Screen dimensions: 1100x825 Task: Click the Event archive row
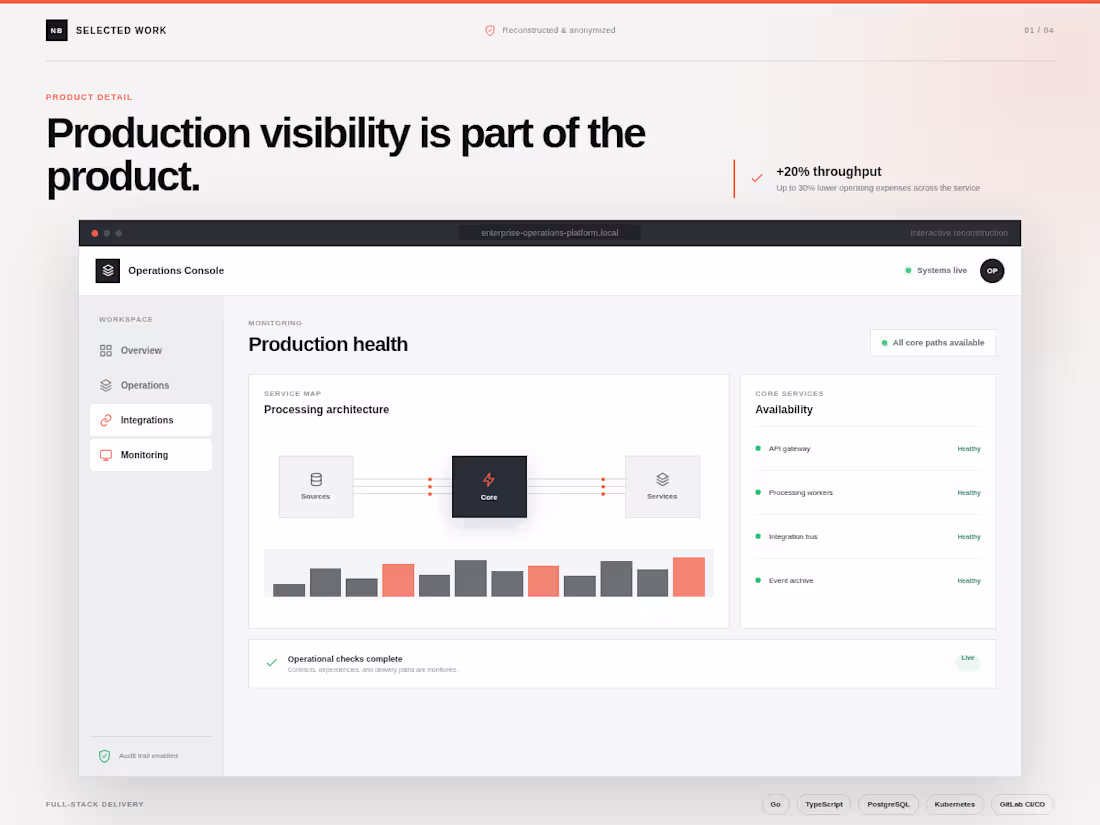click(x=868, y=581)
